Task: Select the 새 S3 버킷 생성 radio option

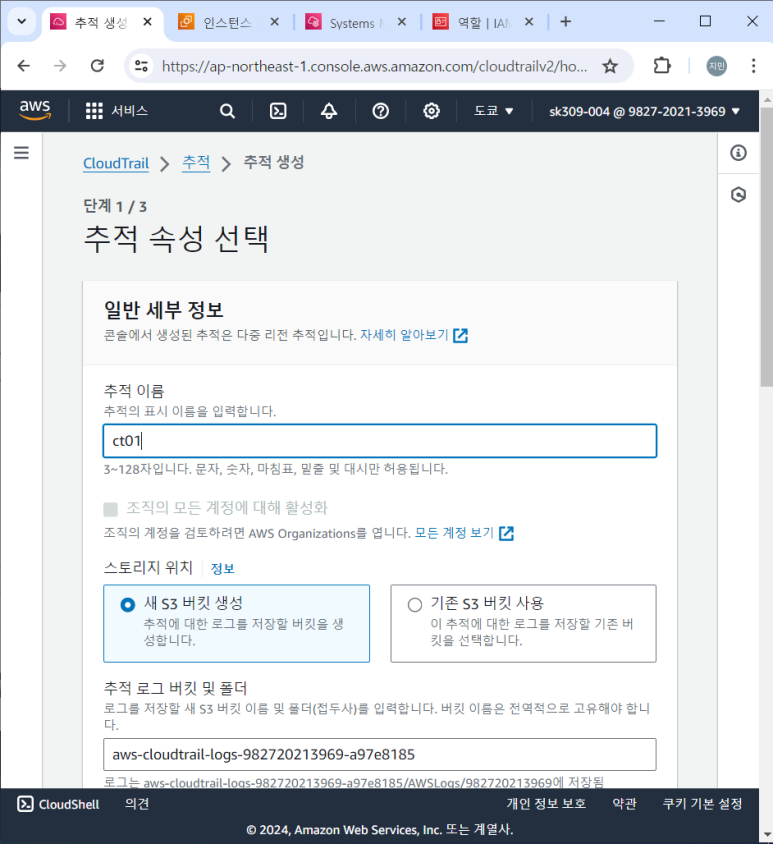Action: tap(128, 604)
